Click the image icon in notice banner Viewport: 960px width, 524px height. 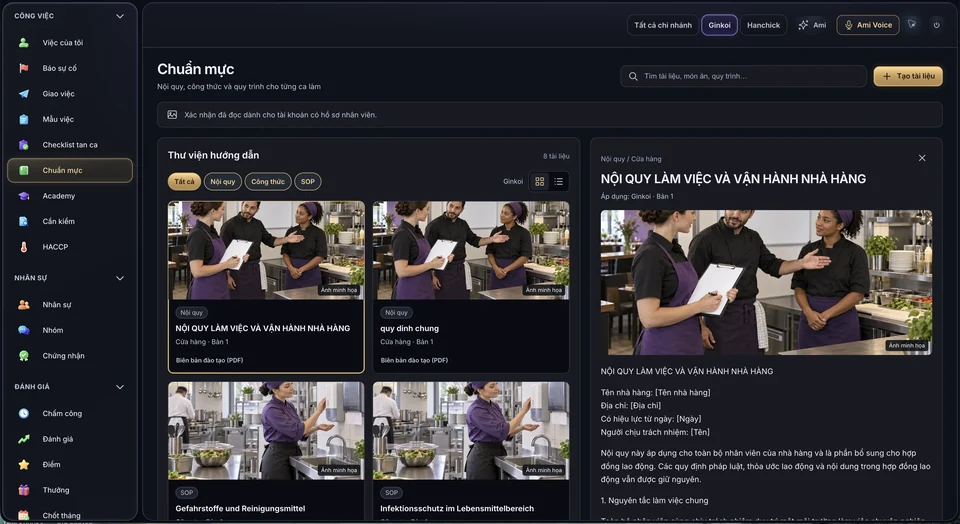(x=172, y=115)
